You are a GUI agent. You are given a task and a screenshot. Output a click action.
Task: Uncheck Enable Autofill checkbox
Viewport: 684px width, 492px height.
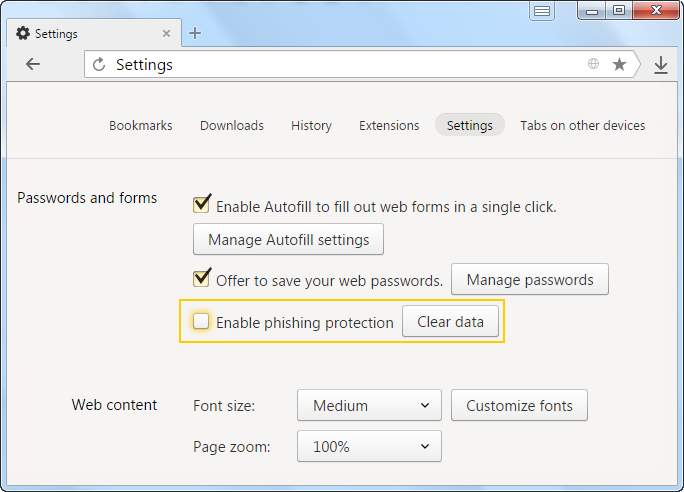click(201, 204)
